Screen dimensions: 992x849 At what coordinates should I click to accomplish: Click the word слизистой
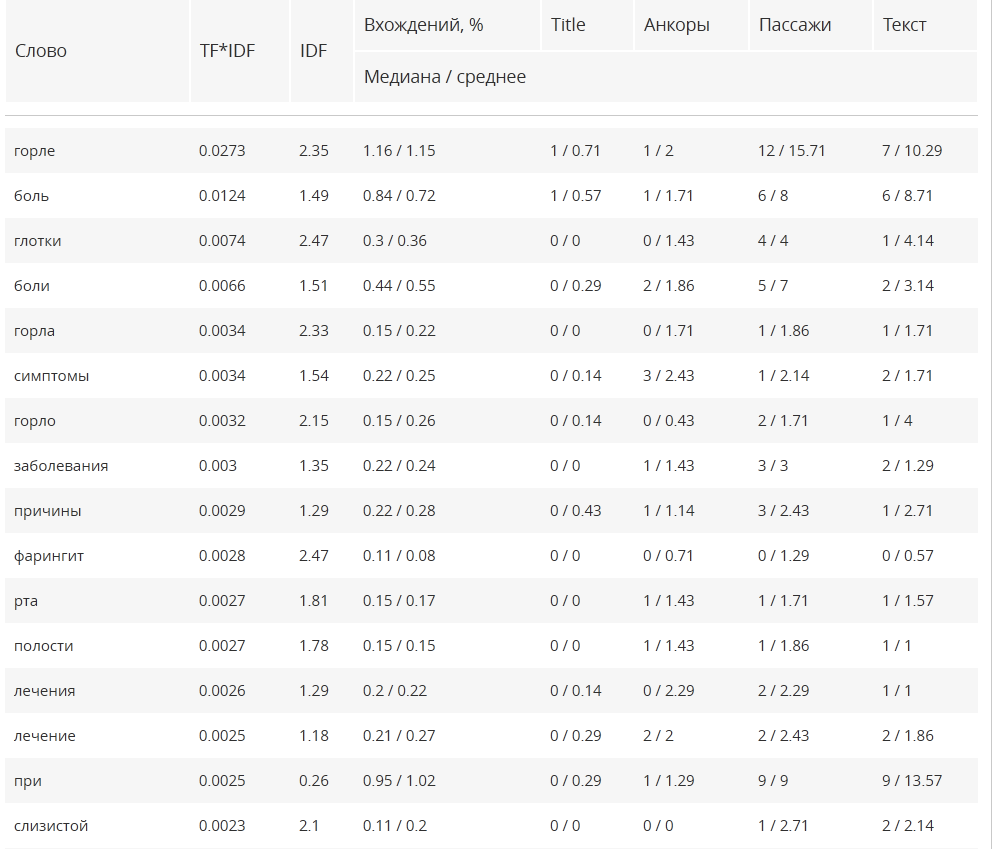tap(51, 826)
